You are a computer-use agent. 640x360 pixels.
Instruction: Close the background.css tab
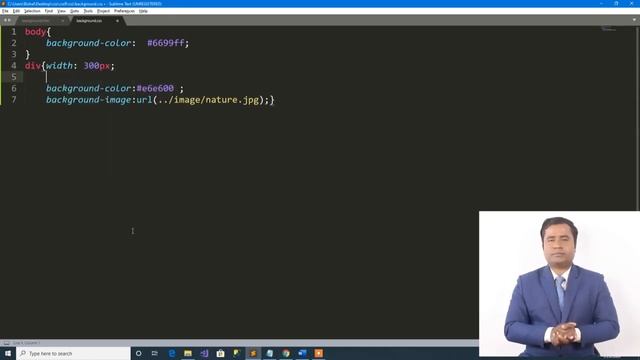[117, 20]
